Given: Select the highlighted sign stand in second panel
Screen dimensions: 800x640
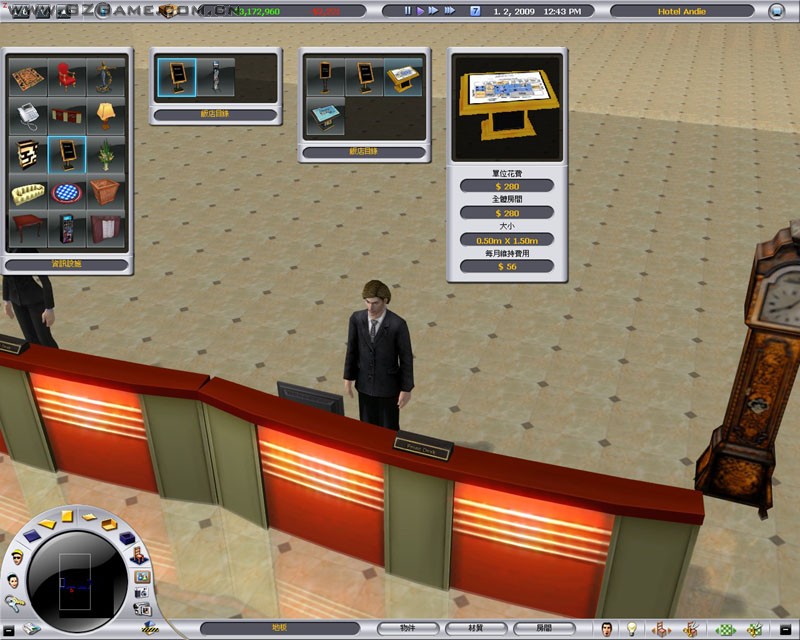Looking at the screenshot, I should pos(177,77).
